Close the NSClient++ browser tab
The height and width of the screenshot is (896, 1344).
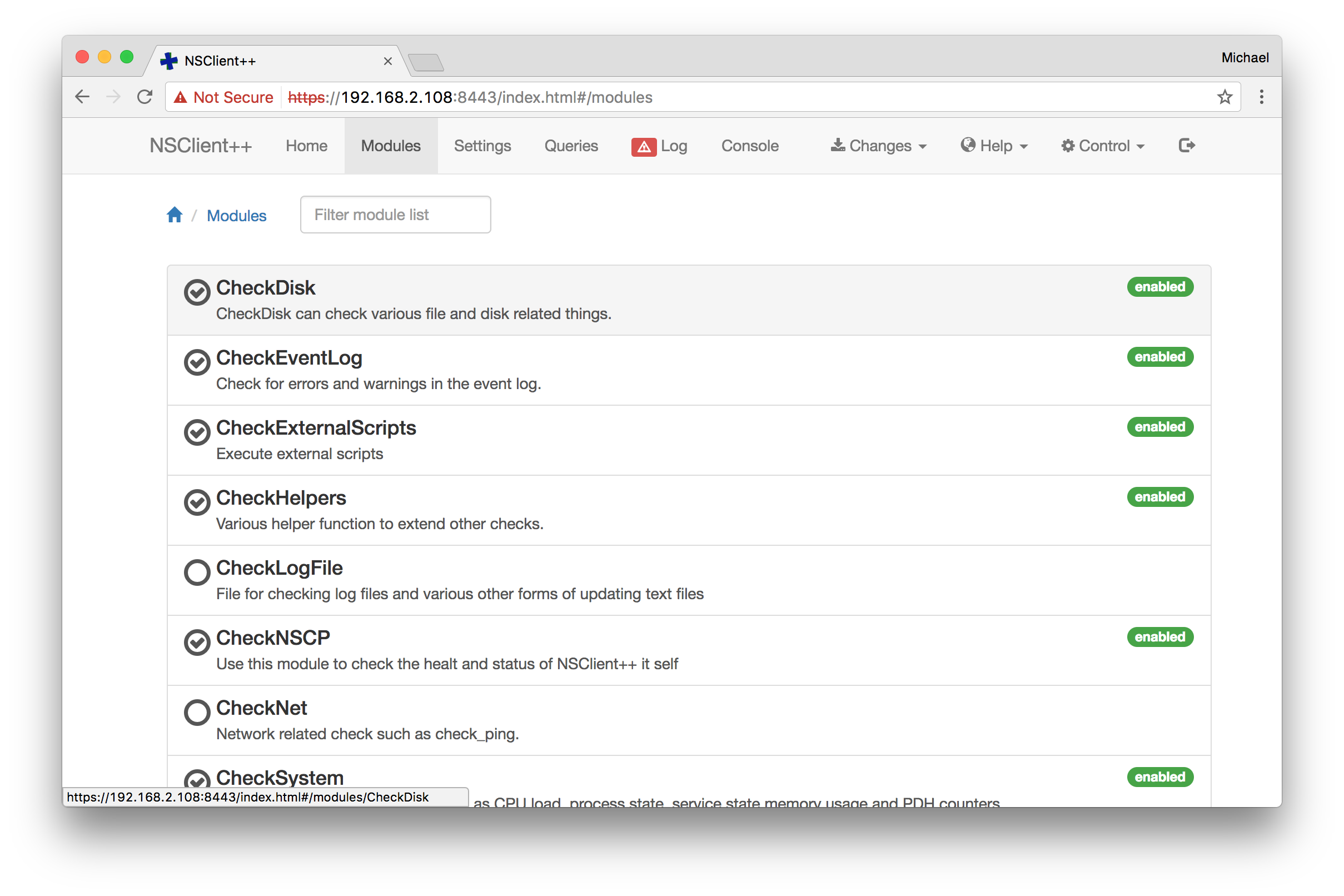[x=388, y=61]
